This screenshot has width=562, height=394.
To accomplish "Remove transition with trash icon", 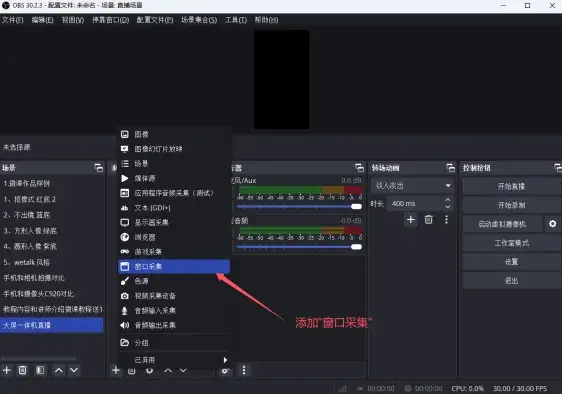I will (x=428, y=219).
